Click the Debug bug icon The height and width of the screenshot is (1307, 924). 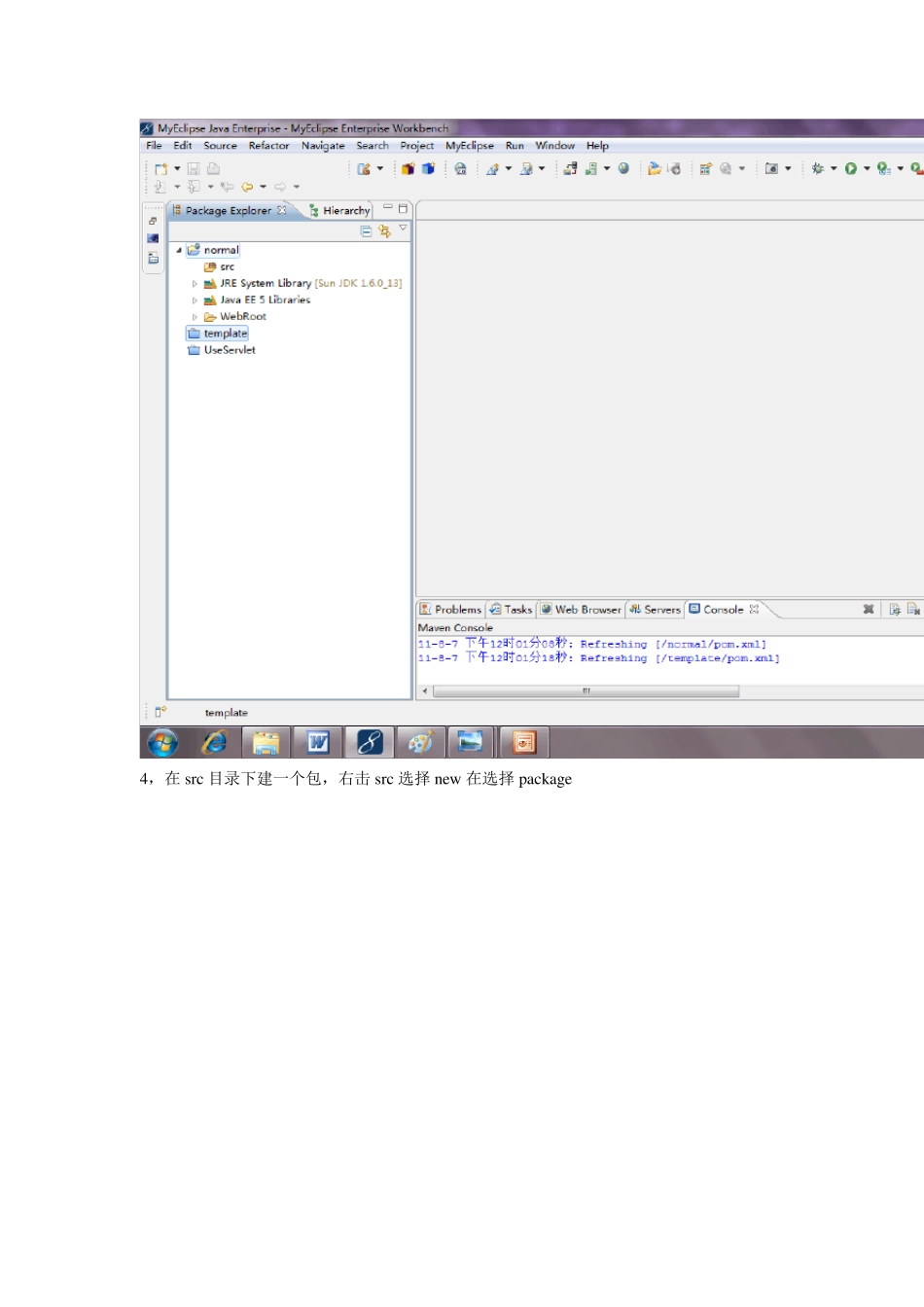pos(818,169)
